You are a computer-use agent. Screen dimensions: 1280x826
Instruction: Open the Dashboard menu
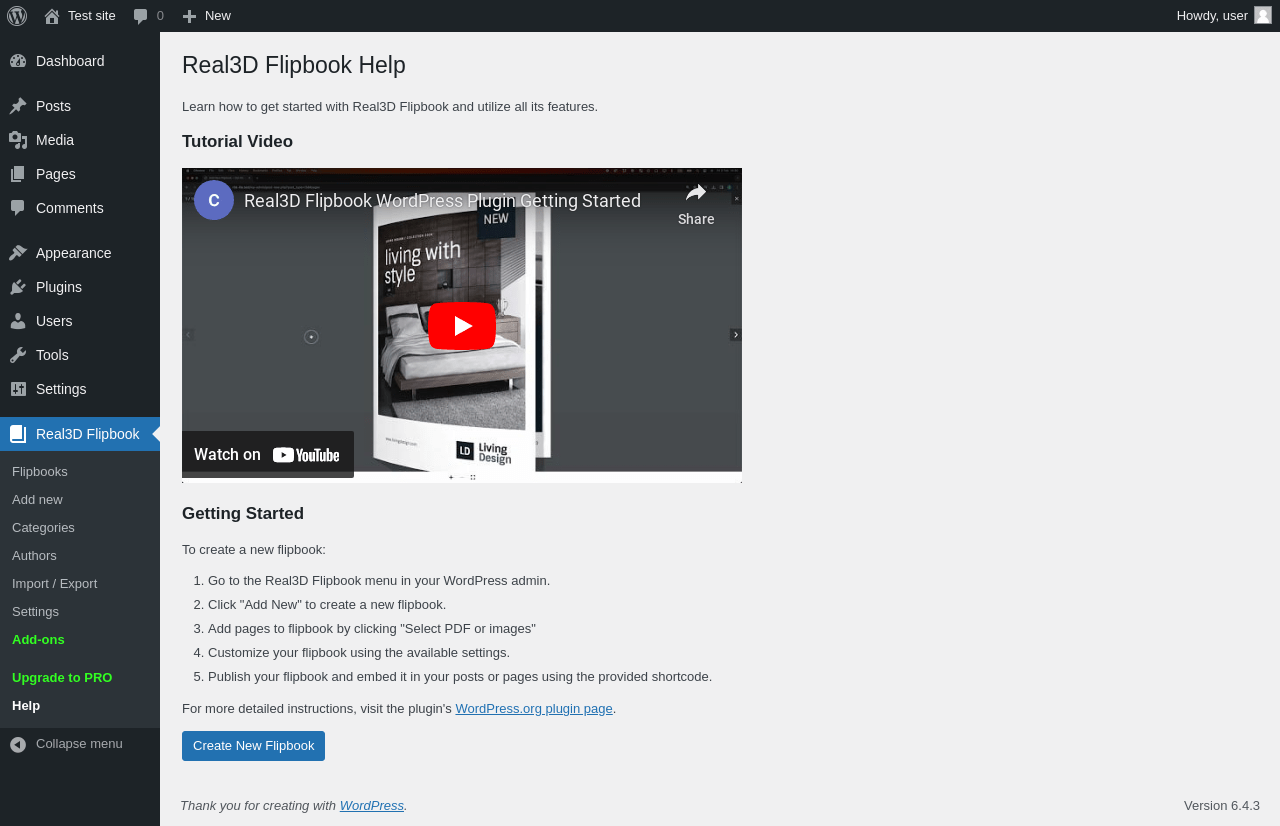[80, 61]
